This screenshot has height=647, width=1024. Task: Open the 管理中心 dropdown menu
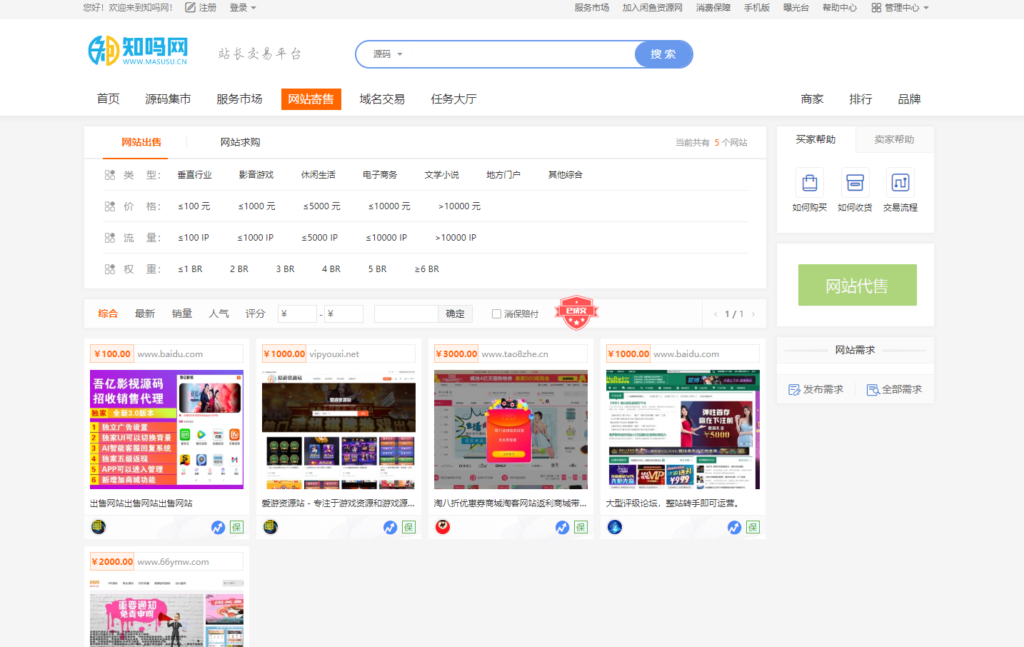pyautogui.click(x=900, y=7)
